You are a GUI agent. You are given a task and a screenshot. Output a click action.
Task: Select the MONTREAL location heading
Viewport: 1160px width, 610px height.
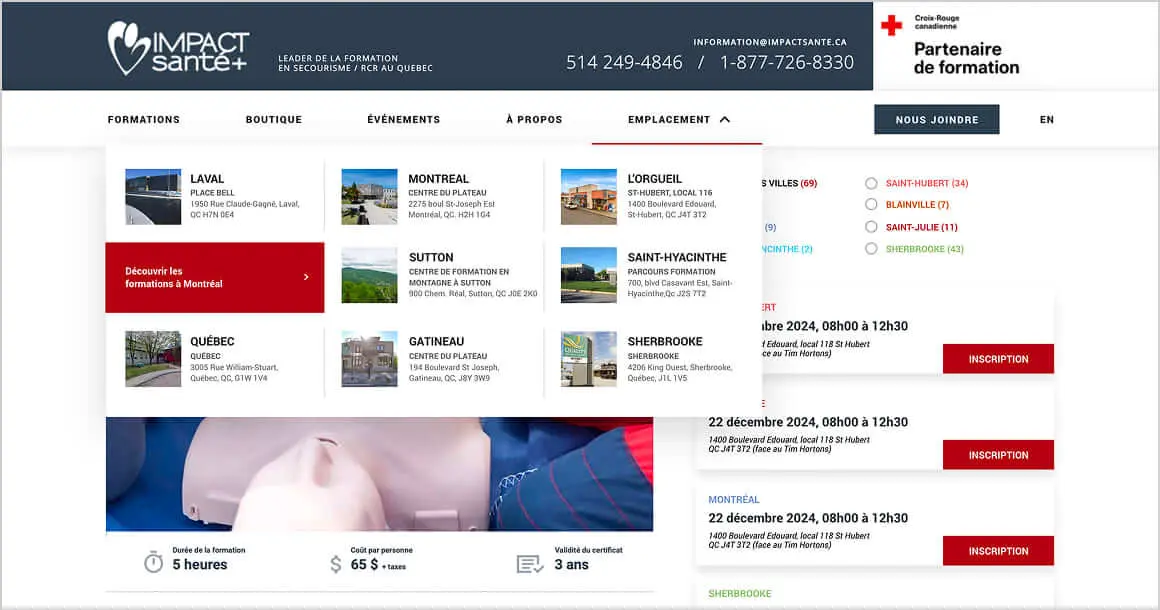click(x=438, y=179)
